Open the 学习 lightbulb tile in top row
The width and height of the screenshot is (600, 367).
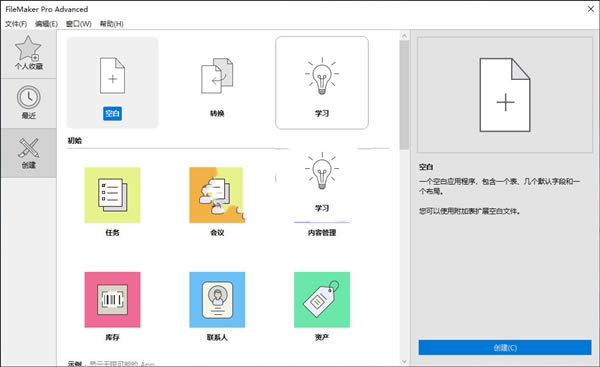click(x=322, y=83)
